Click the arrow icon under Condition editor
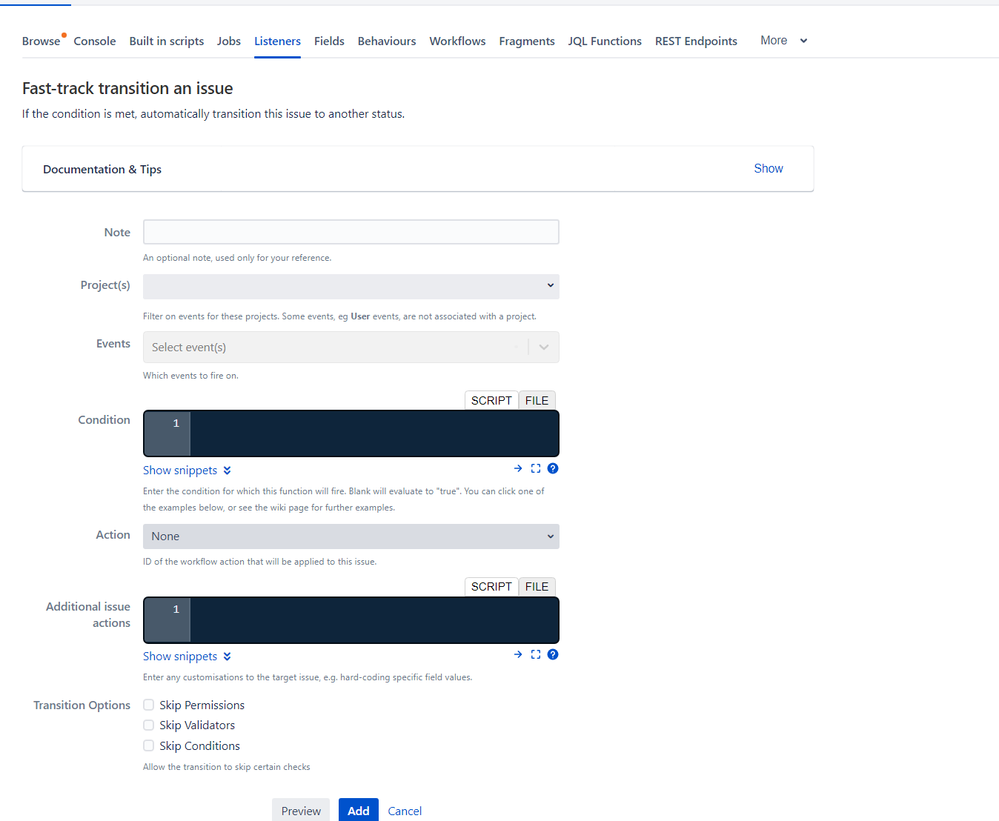Image resolution: width=999 pixels, height=821 pixels. (518, 469)
